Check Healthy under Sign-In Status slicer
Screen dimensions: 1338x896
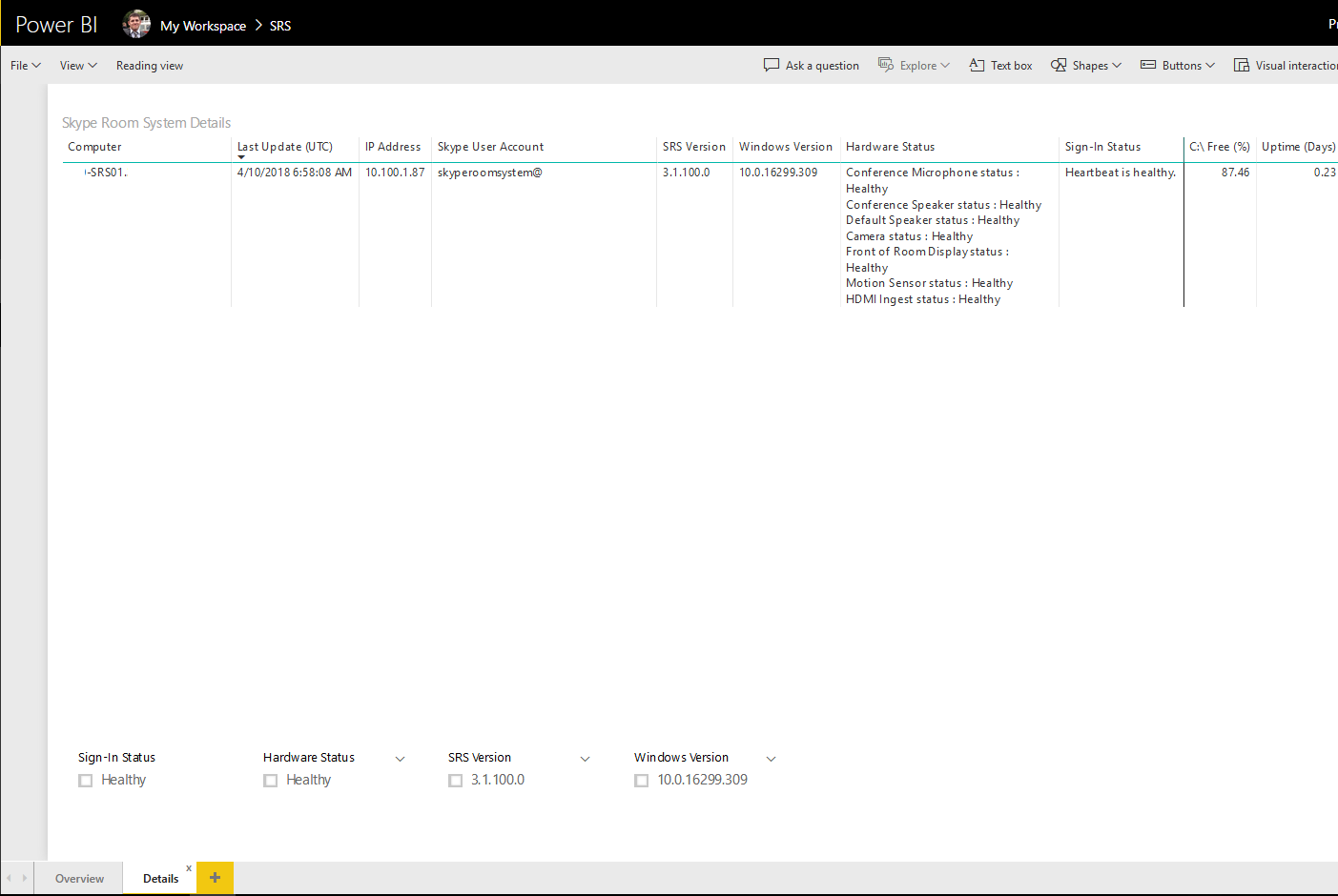point(86,781)
